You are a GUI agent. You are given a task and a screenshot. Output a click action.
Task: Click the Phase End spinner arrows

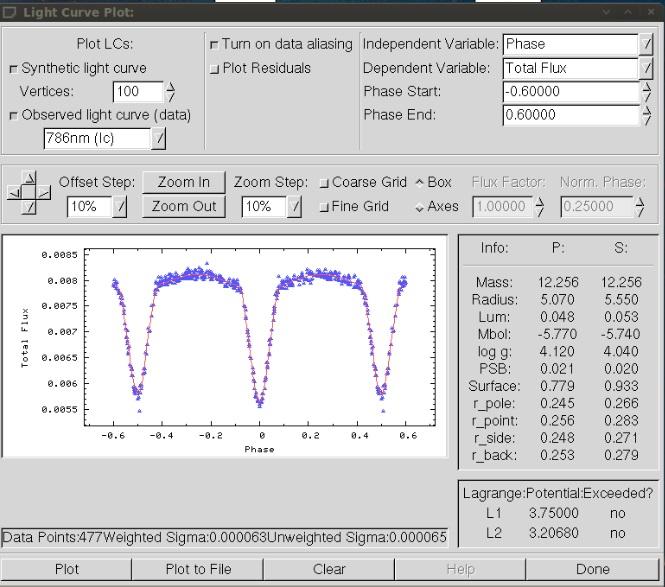(x=647, y=115)
